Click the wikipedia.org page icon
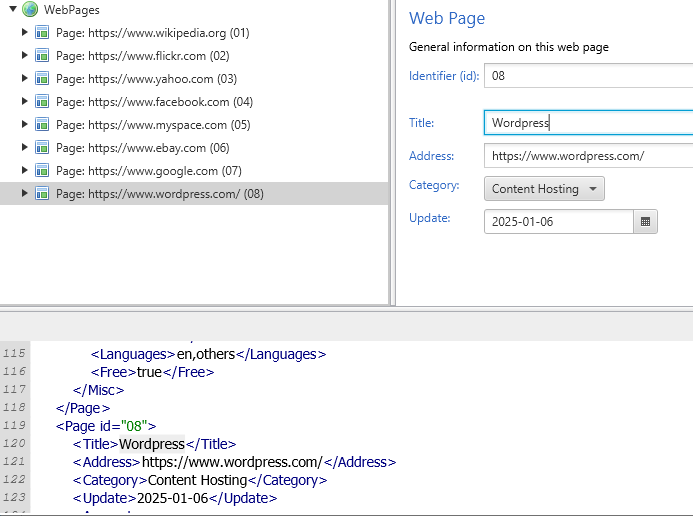Viewport: 693px width, 516px height. pyautogui.click(x=42, y=33)
